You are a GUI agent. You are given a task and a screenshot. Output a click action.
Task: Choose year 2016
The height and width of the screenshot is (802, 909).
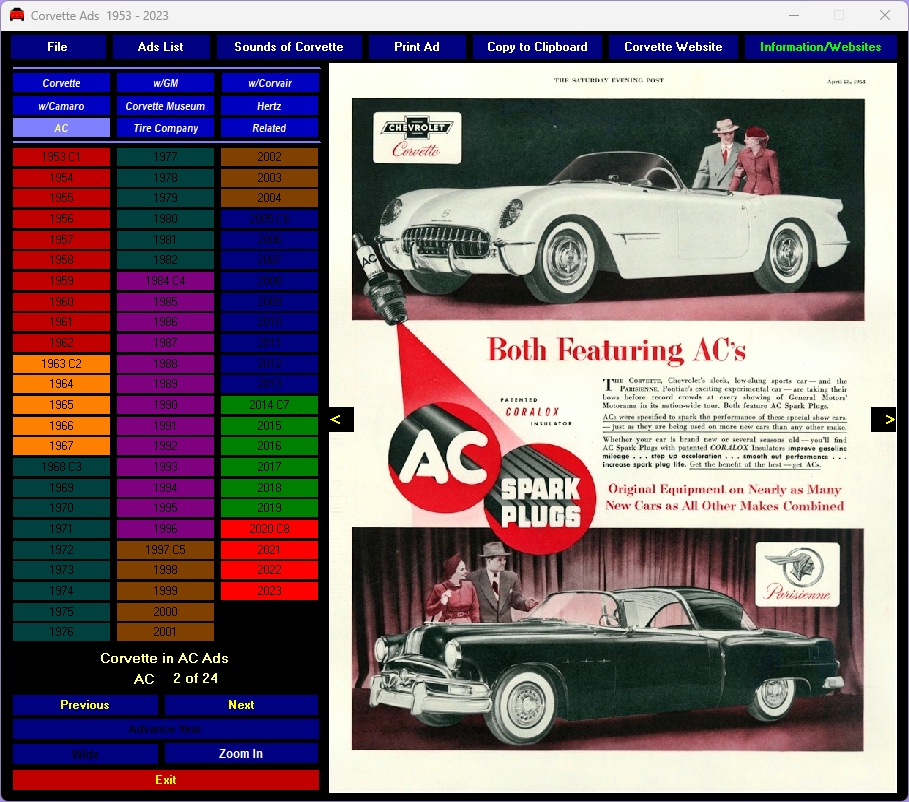click(x=270, y=446)
